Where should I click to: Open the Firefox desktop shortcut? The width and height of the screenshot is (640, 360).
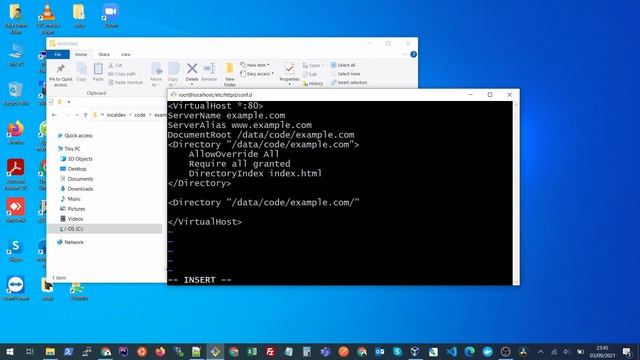(x=16, y=133)
